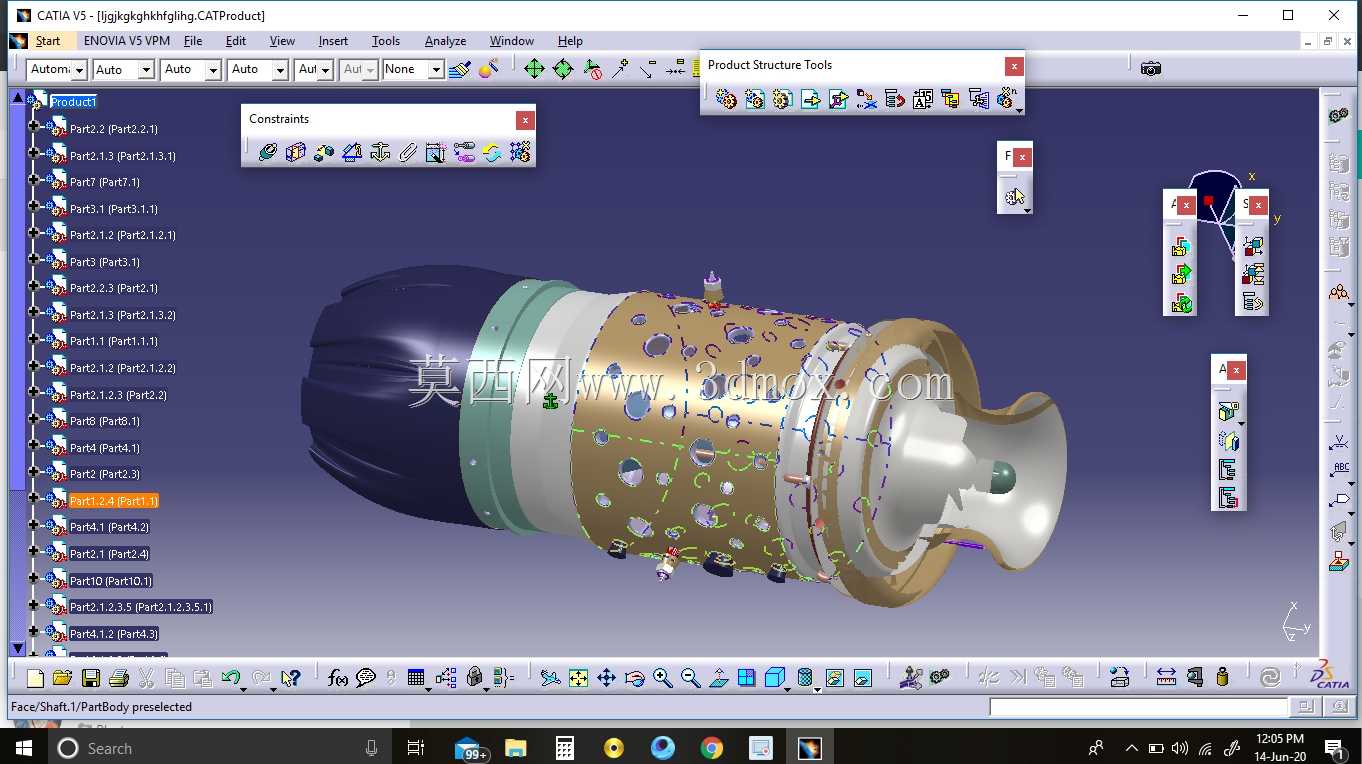Image resolution: width=1362 pixels, height=764 pixels.
Task: Click the Zoom Out magnifier
Action: [x=690, y=678]
